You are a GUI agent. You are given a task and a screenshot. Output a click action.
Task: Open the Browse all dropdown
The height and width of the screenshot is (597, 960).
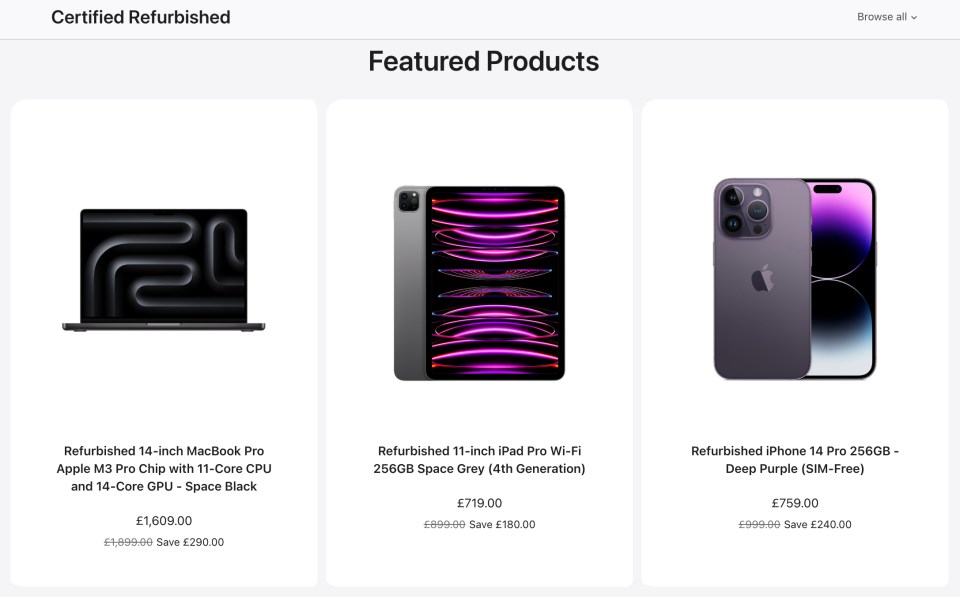887,17
